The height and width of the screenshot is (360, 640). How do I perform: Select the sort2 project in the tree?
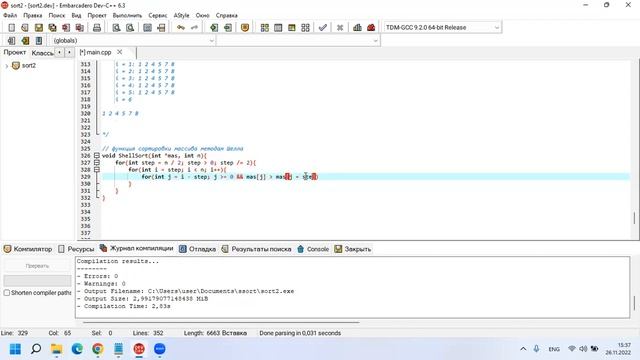29,65
